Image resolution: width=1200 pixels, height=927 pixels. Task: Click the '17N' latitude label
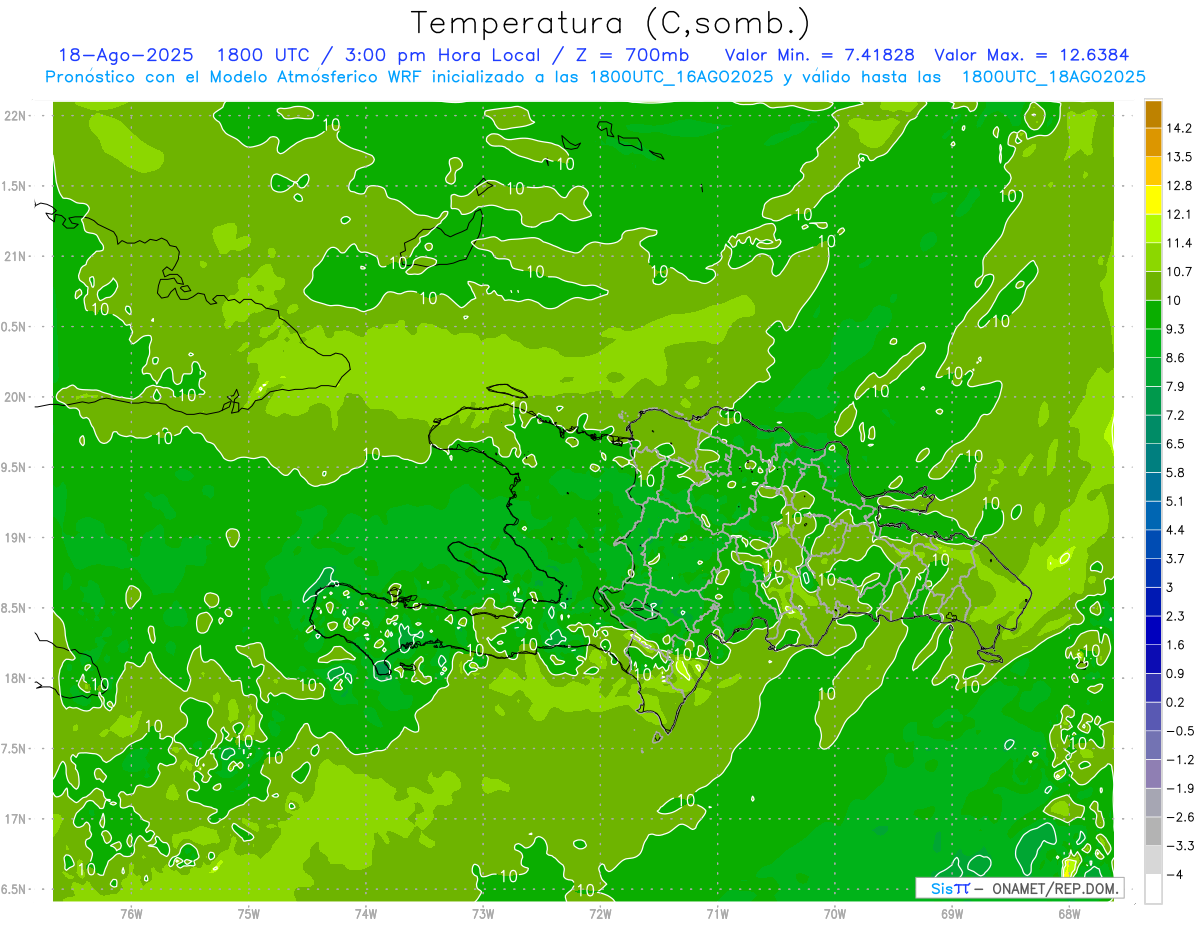[x=17, y=819]
